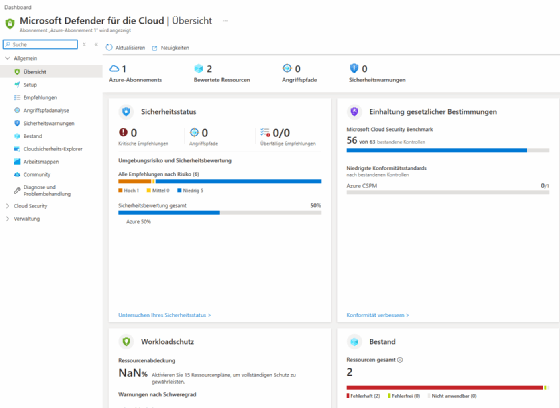Click the Dashboard breadcrumb
Screen dimensions: 560x408
tap(18, 7)
